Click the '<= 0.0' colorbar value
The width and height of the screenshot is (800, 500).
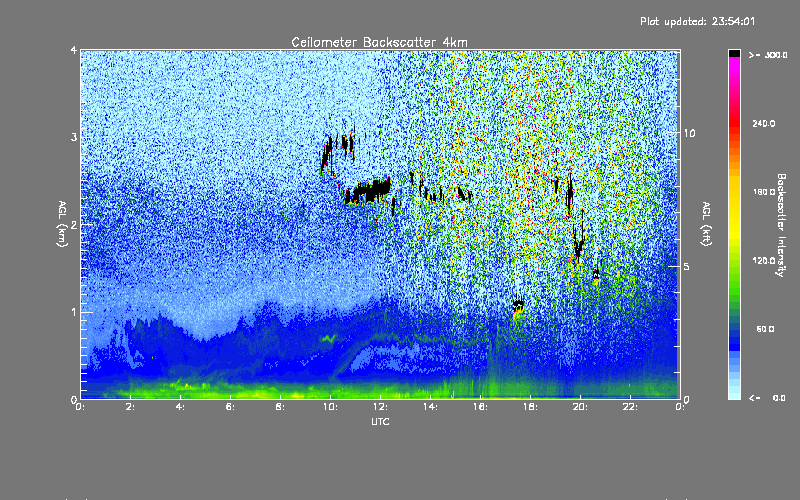pyautogui.click(x=767, y=398)
